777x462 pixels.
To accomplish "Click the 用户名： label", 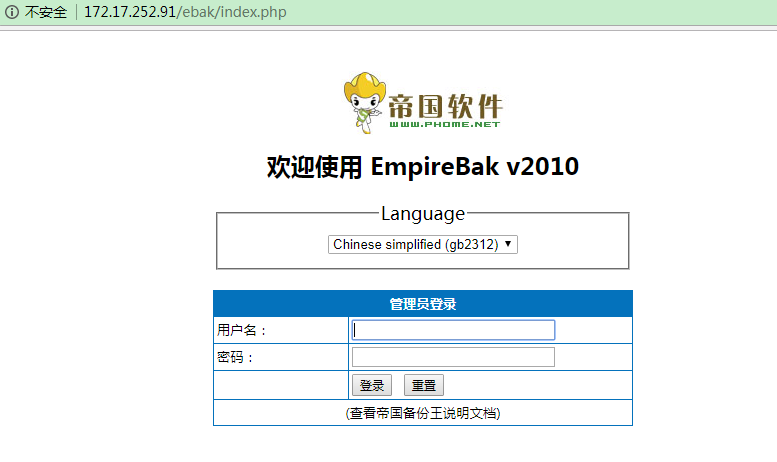I will [x=241, y=330].
